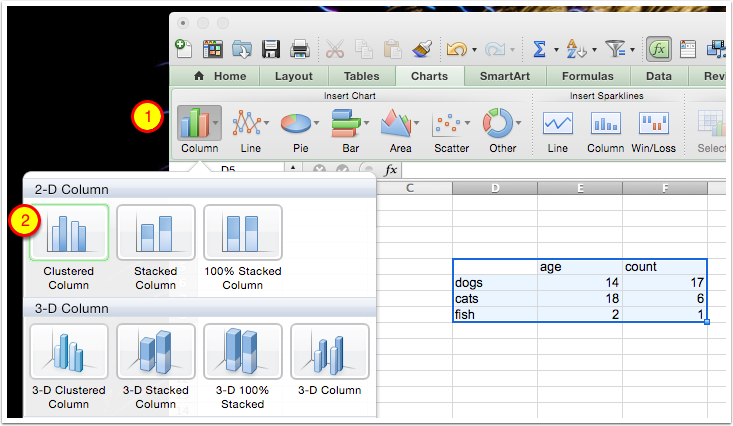Insert a Win/Loss sparkline

[x=653, y=124]
